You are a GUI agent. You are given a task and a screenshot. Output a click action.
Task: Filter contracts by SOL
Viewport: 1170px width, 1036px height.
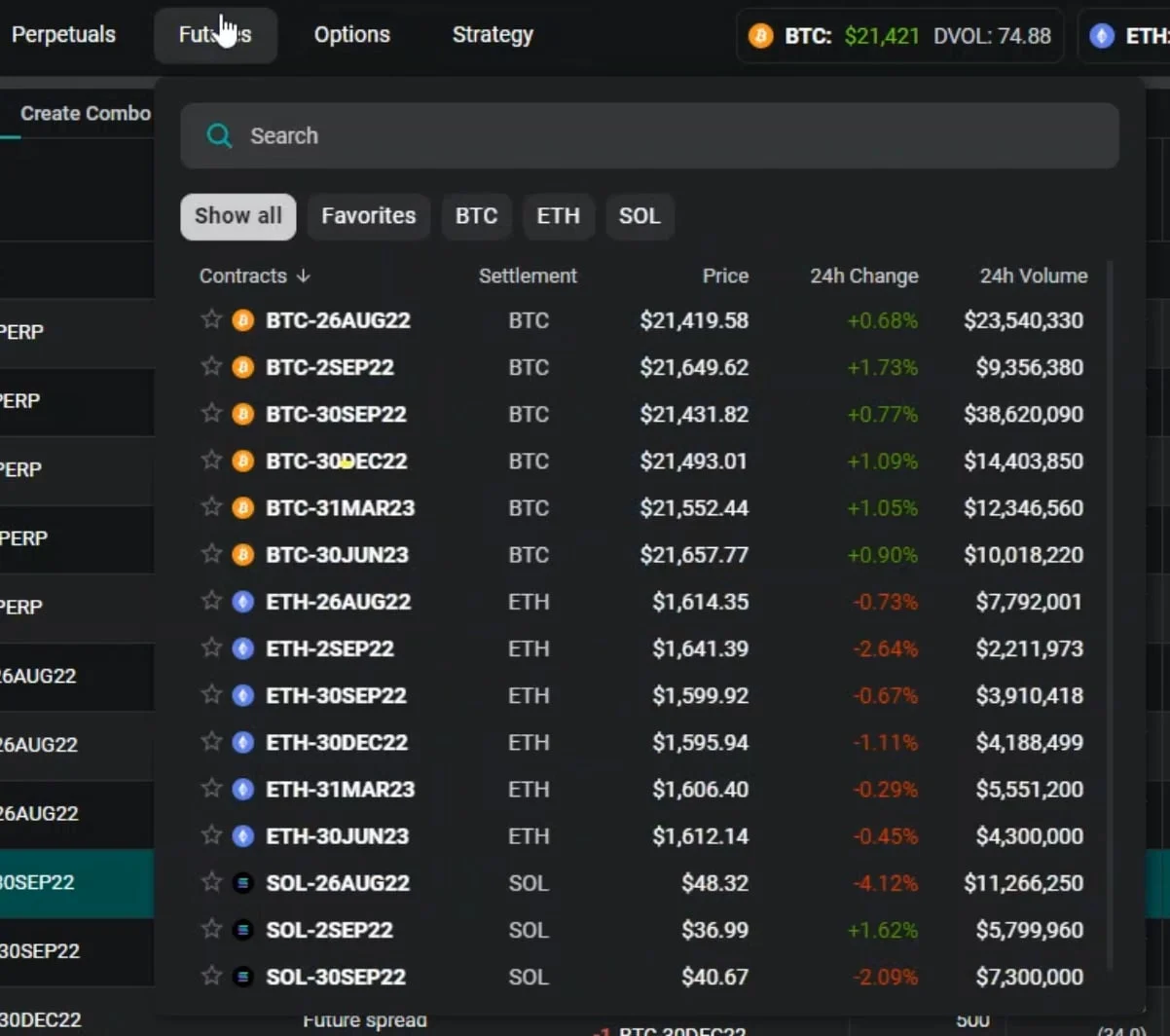[x=640, y=216]
